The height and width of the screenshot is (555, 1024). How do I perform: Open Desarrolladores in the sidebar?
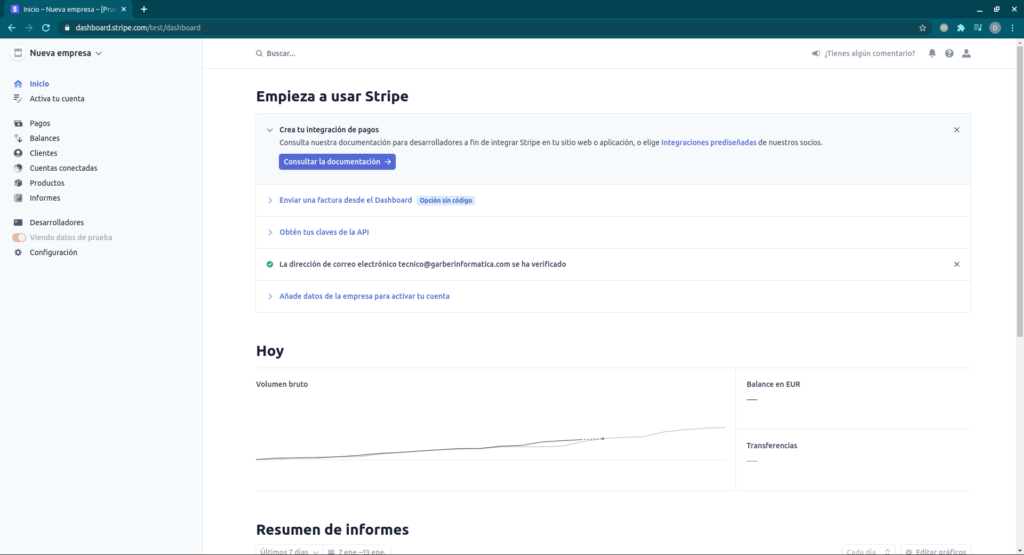coord(57,223)
